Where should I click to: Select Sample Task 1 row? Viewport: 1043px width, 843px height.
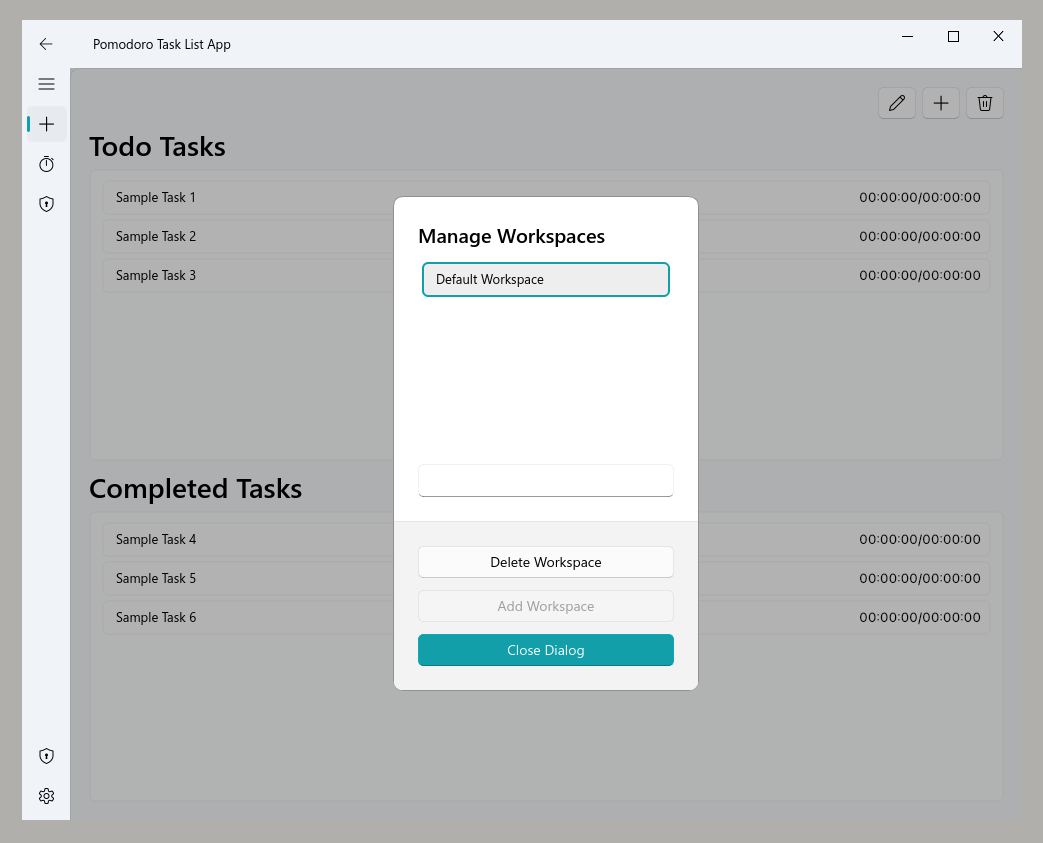(546, 198)
